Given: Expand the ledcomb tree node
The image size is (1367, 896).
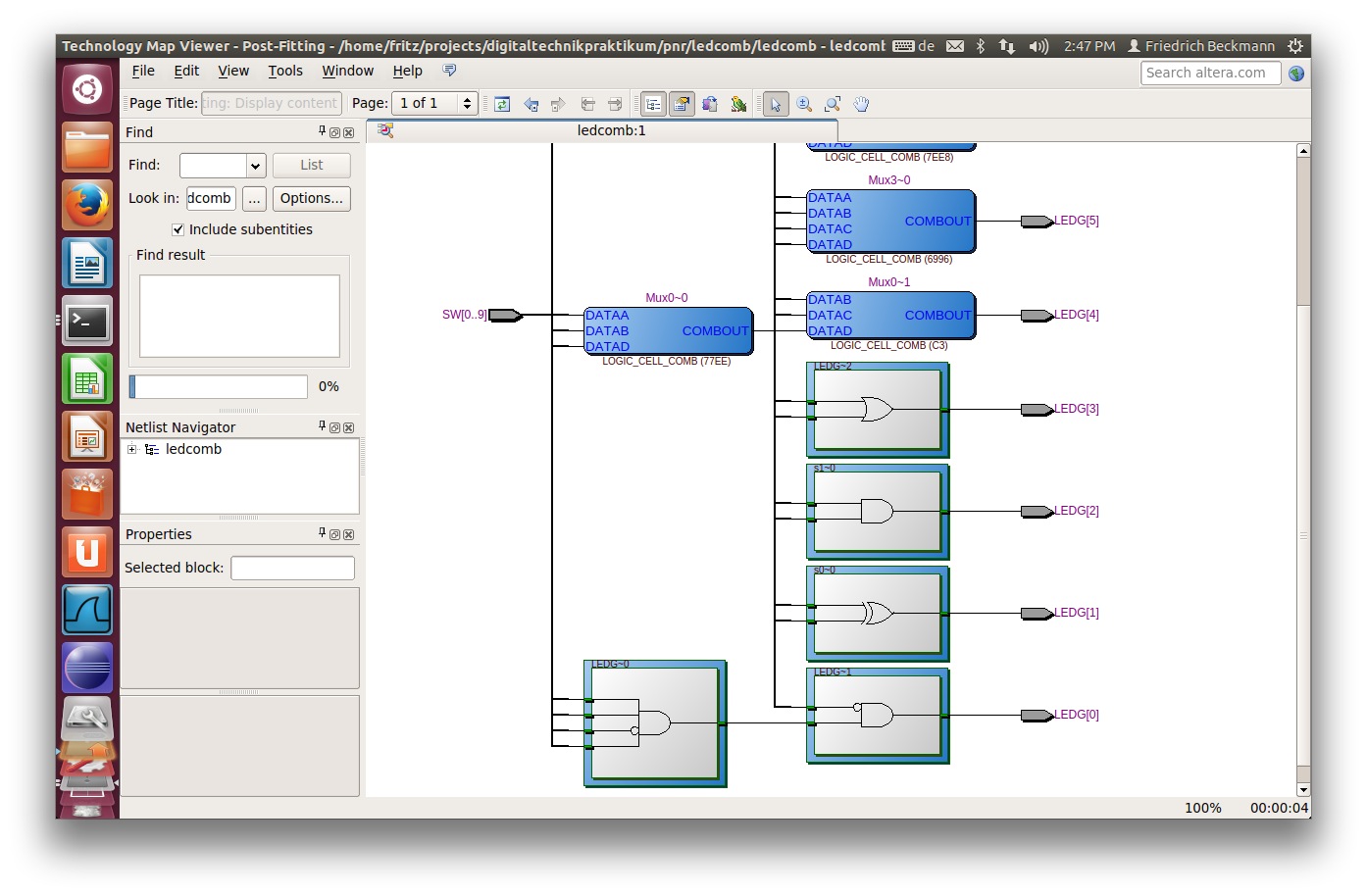Looking at the screenshot, I should pos(132,449).
